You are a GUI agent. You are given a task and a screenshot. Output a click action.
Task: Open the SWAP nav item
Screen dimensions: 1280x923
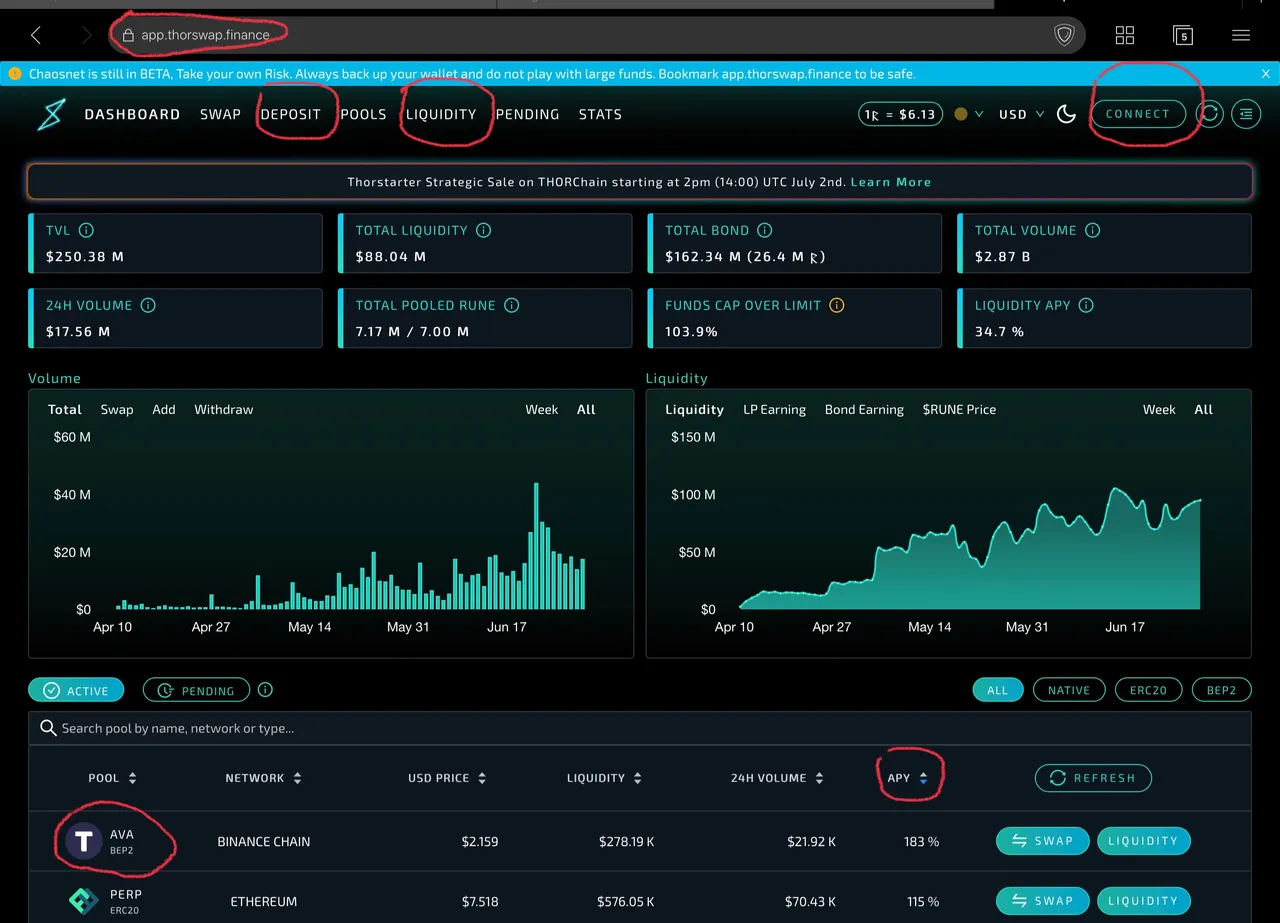220,114
